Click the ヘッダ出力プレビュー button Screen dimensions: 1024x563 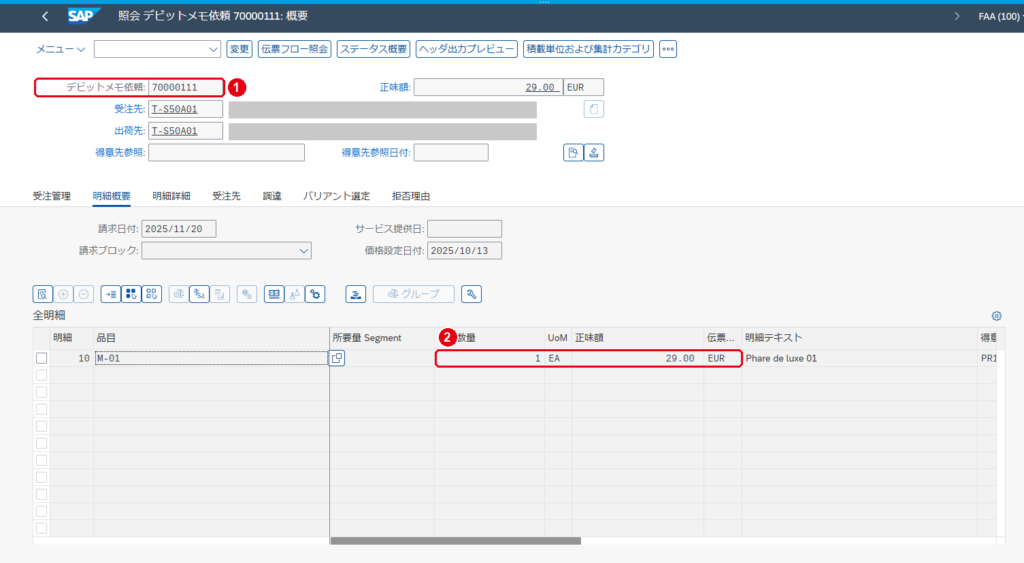pos(466,49)
